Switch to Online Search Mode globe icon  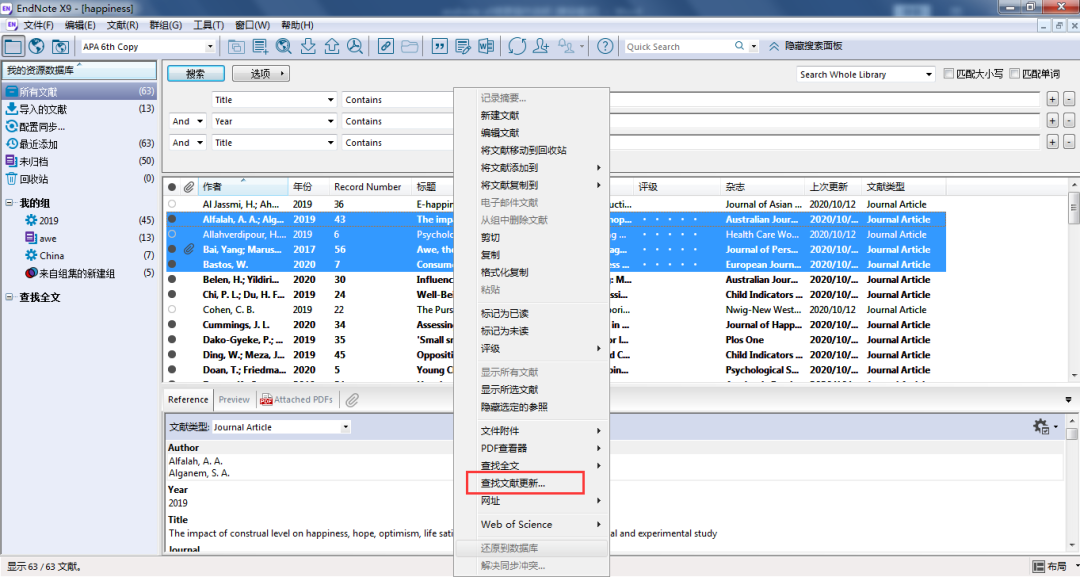pos(37,46)
